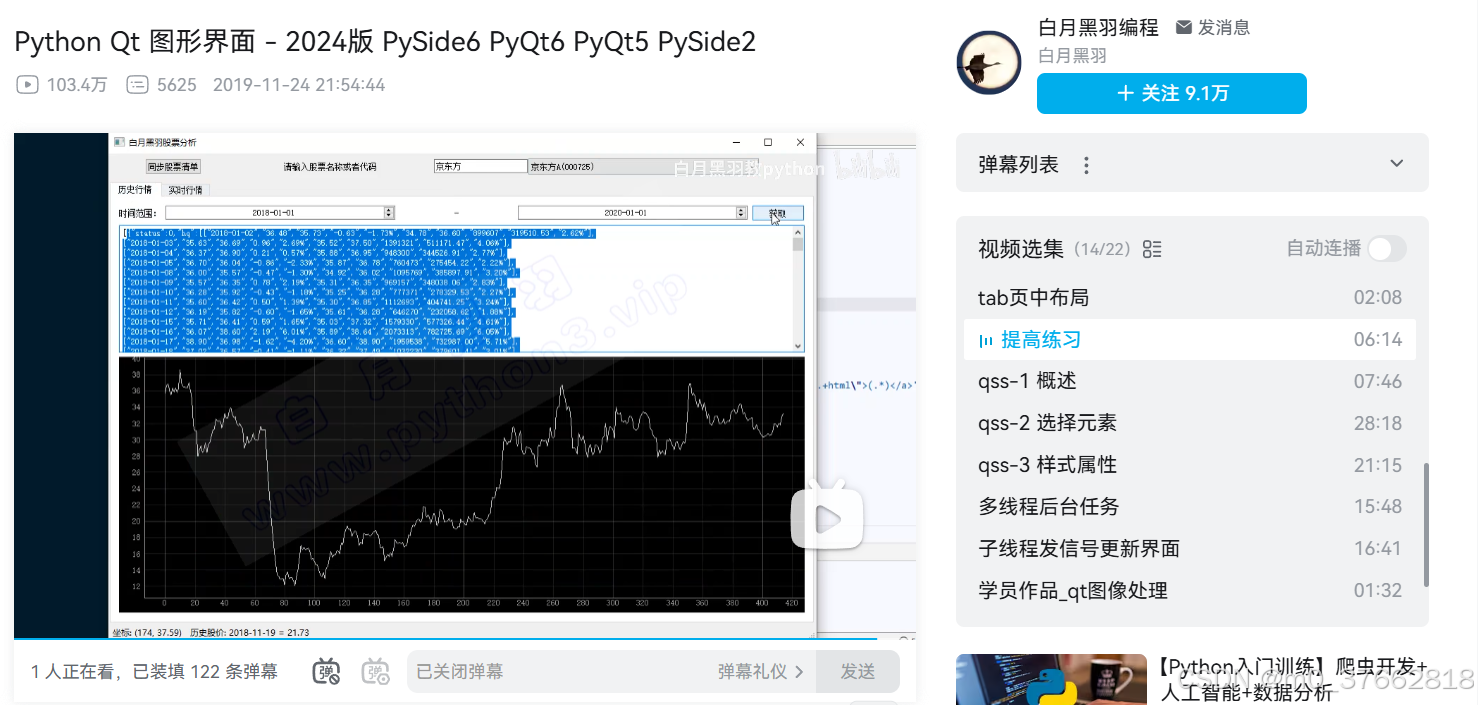Click the now-playing bars icon beside 提高练习
1478x705 pixels.
click(x=986, y=341)
